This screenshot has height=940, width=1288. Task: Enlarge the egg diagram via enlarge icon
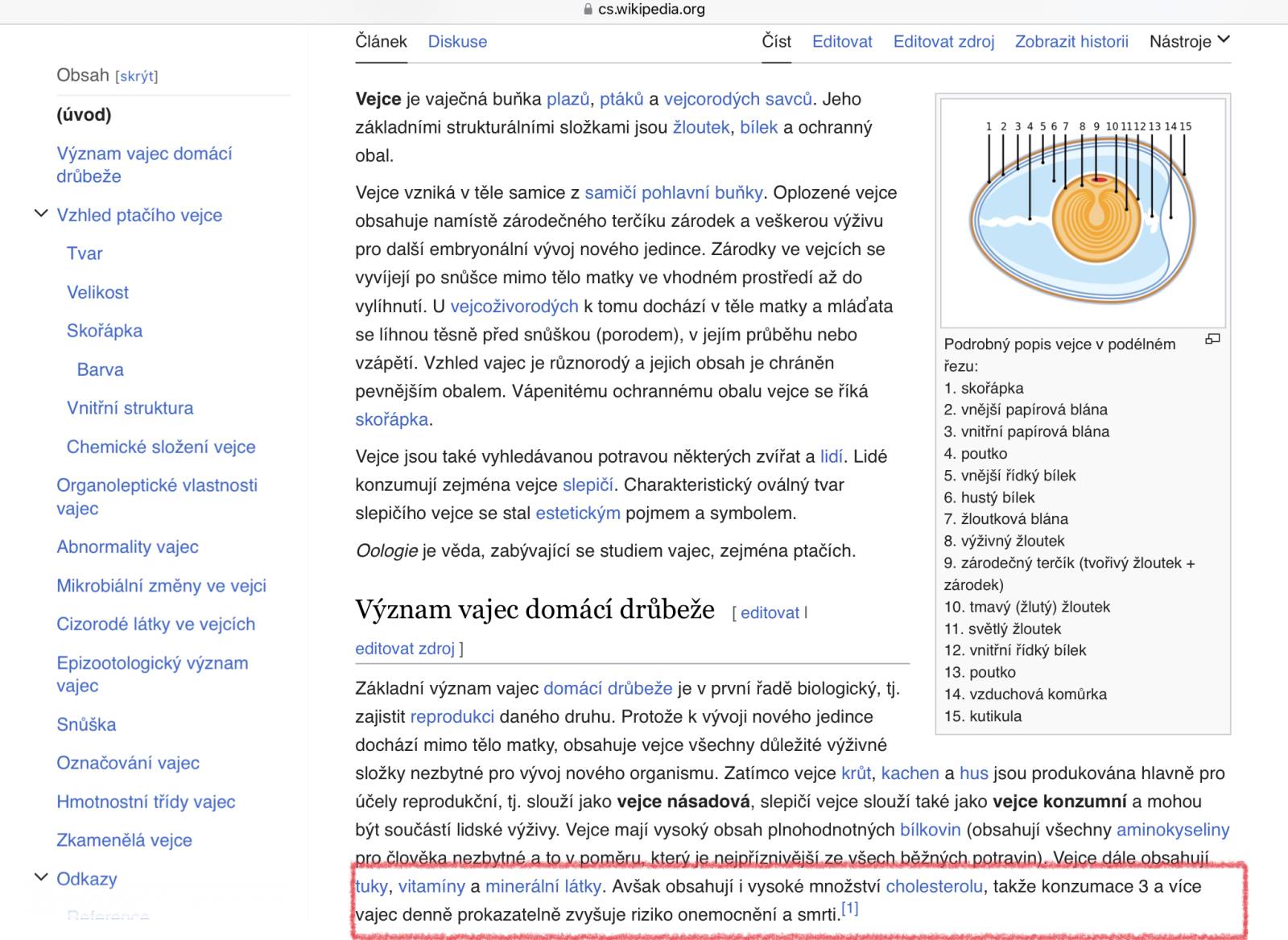coord(1212,339)
